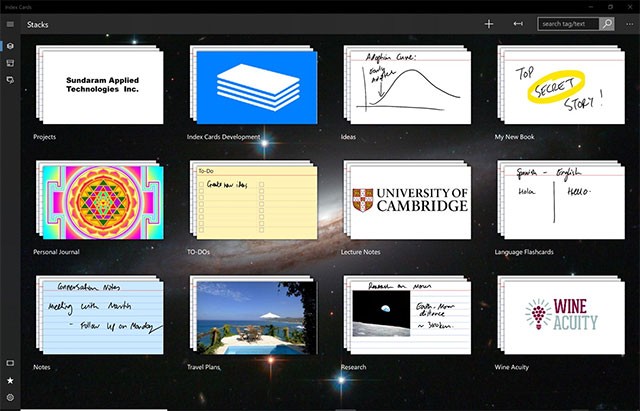Click the settings gear in the sidebar
The height and width of the screenshot is (411, 640).
coord(10,399)
